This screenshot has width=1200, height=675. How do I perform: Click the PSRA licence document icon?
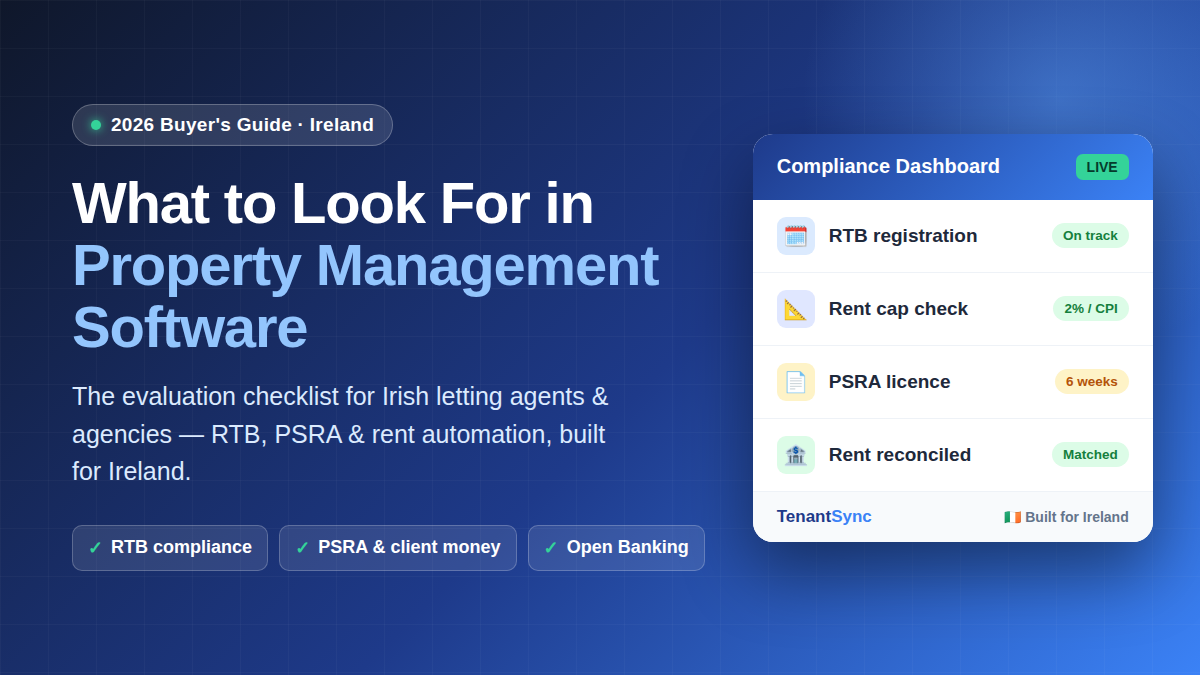(x=796, y=382)
